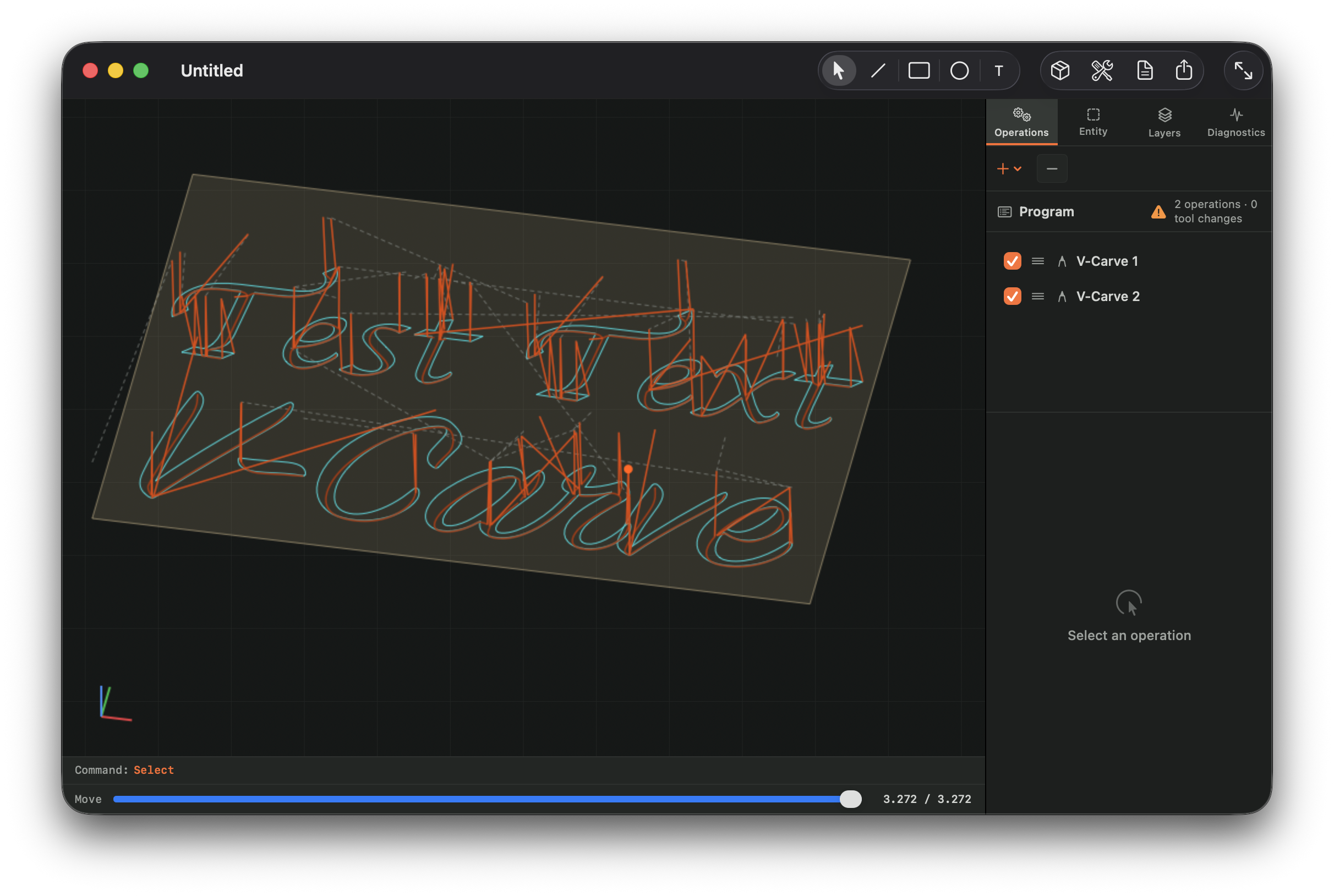This screenshot has width=1334, height=896.
Task: Click the V-bit icon next to V-Carve 1
Action: 1062,261
